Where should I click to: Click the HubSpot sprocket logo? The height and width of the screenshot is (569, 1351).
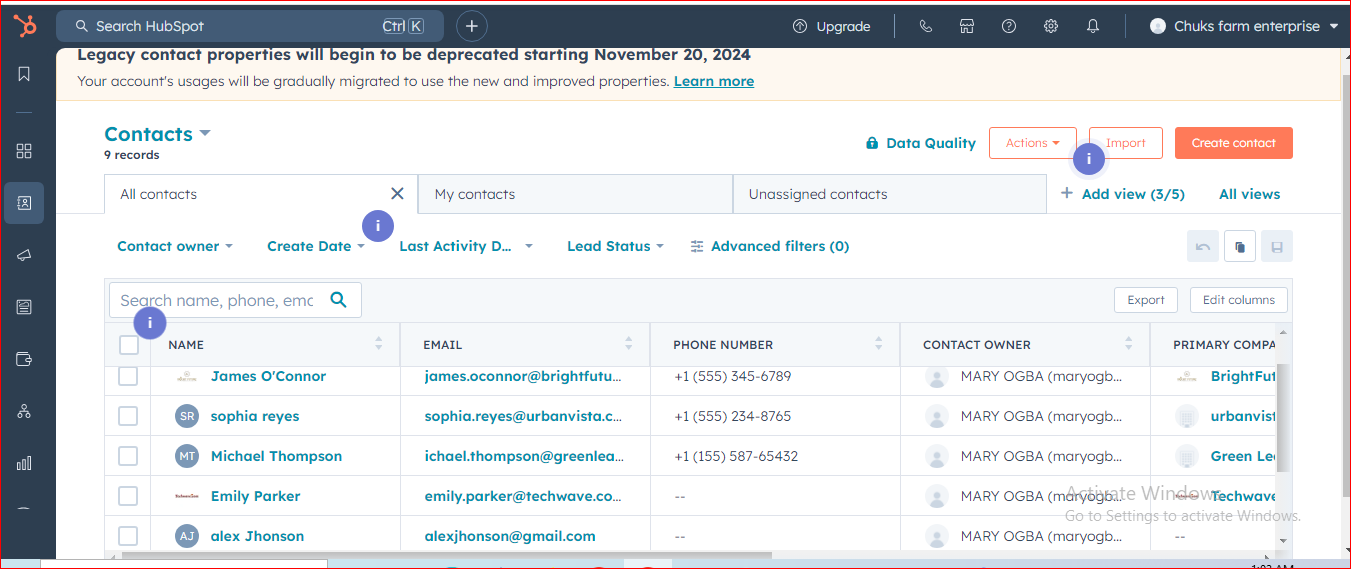[x=24, y=26]
